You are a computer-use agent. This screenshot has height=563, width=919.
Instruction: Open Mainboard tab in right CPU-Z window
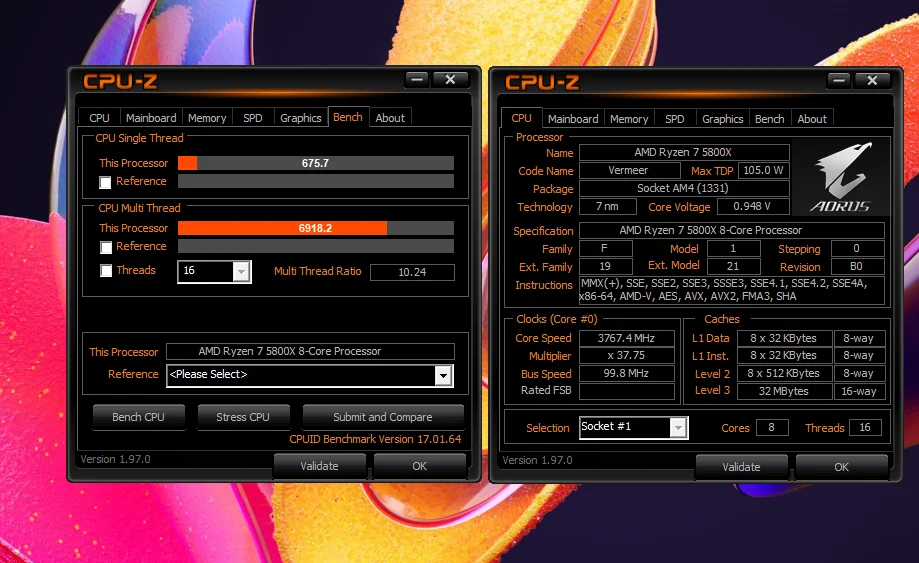coord(573,119)
